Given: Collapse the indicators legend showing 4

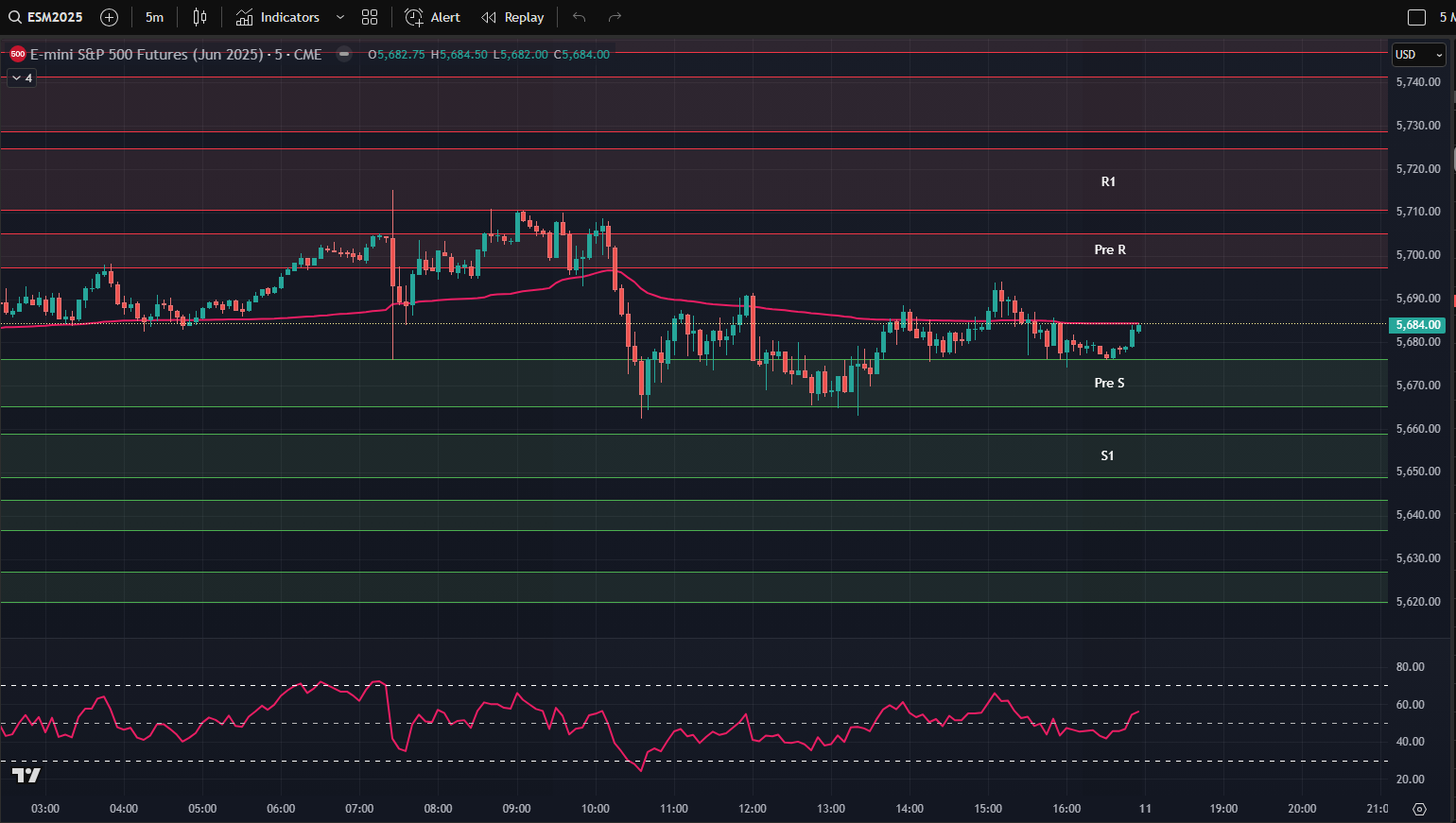Looking at the screenshot, I should coord(22,78).
